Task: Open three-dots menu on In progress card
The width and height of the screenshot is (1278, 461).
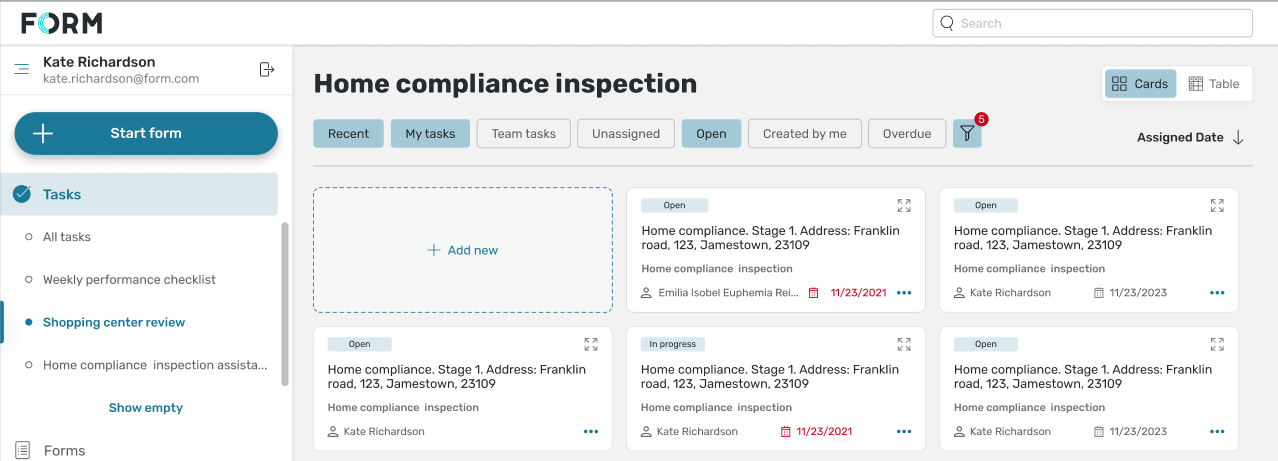Action: click(x=904, y=432)
